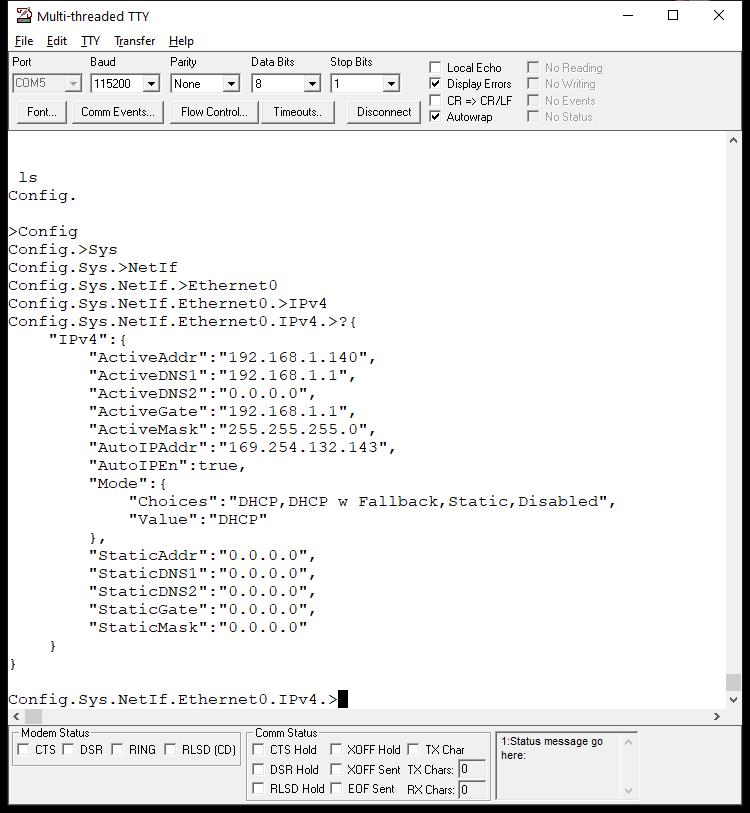Expand the Parity dropdown
Image resolution: width=750 pixels, height=813 pixels.
(x=231, y=84)
